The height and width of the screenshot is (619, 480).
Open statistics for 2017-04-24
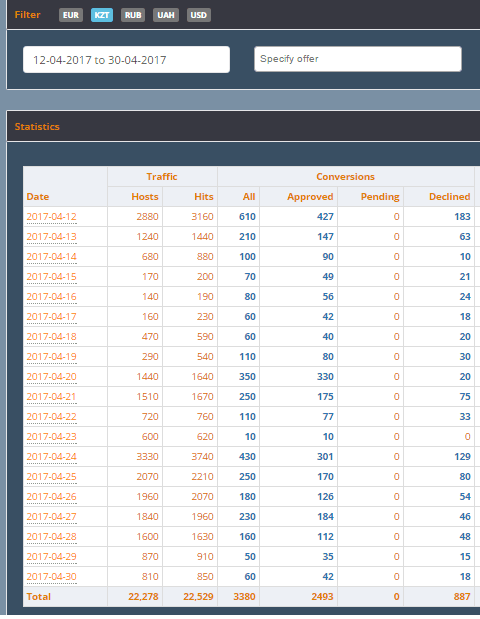tap(51, 457)
